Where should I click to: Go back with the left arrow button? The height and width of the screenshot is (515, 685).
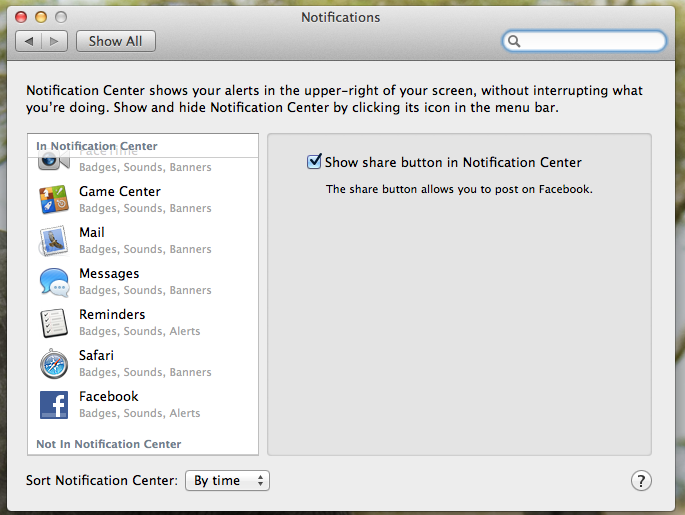pyautogui.click(x=29, y=41)
